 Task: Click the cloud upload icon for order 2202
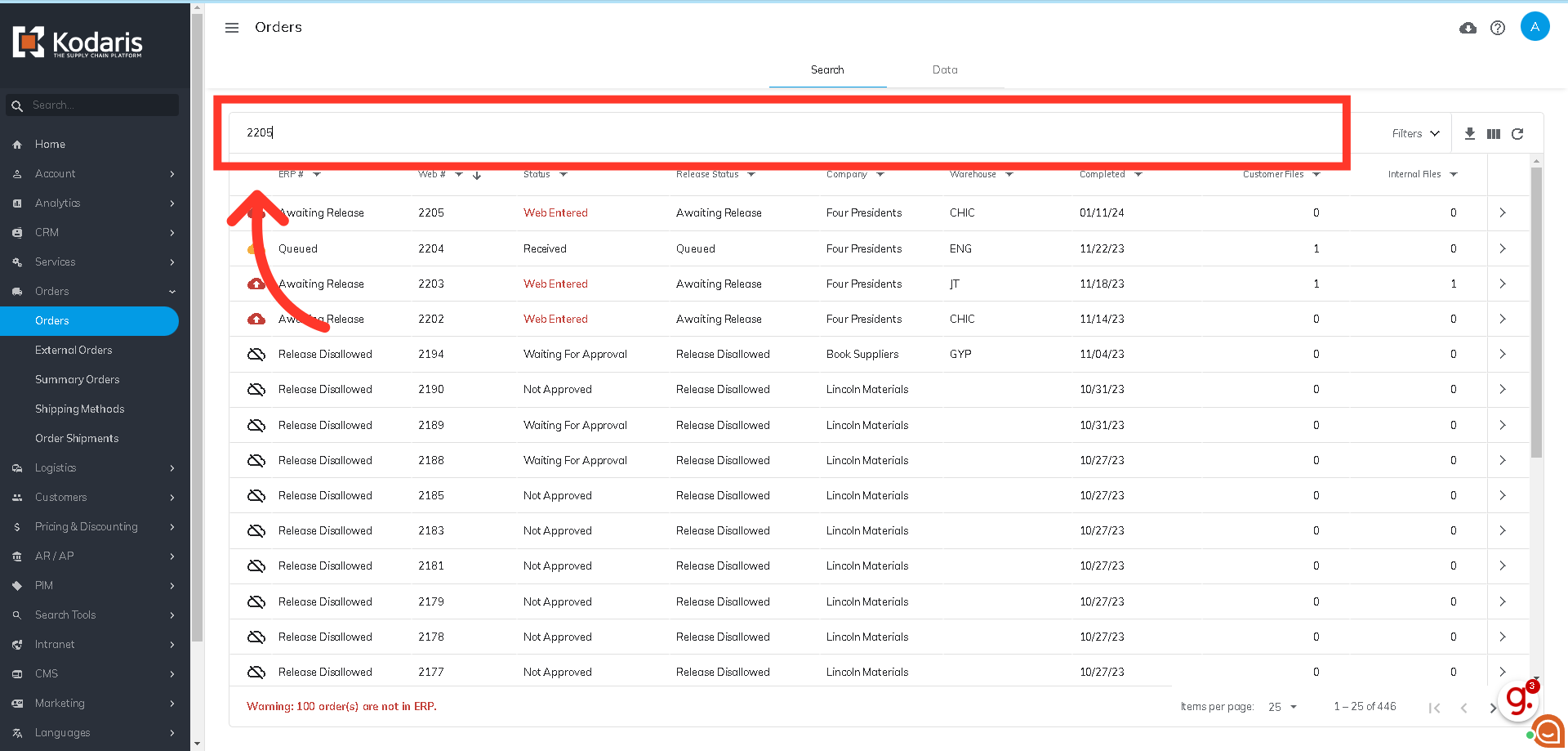point(256,319)
